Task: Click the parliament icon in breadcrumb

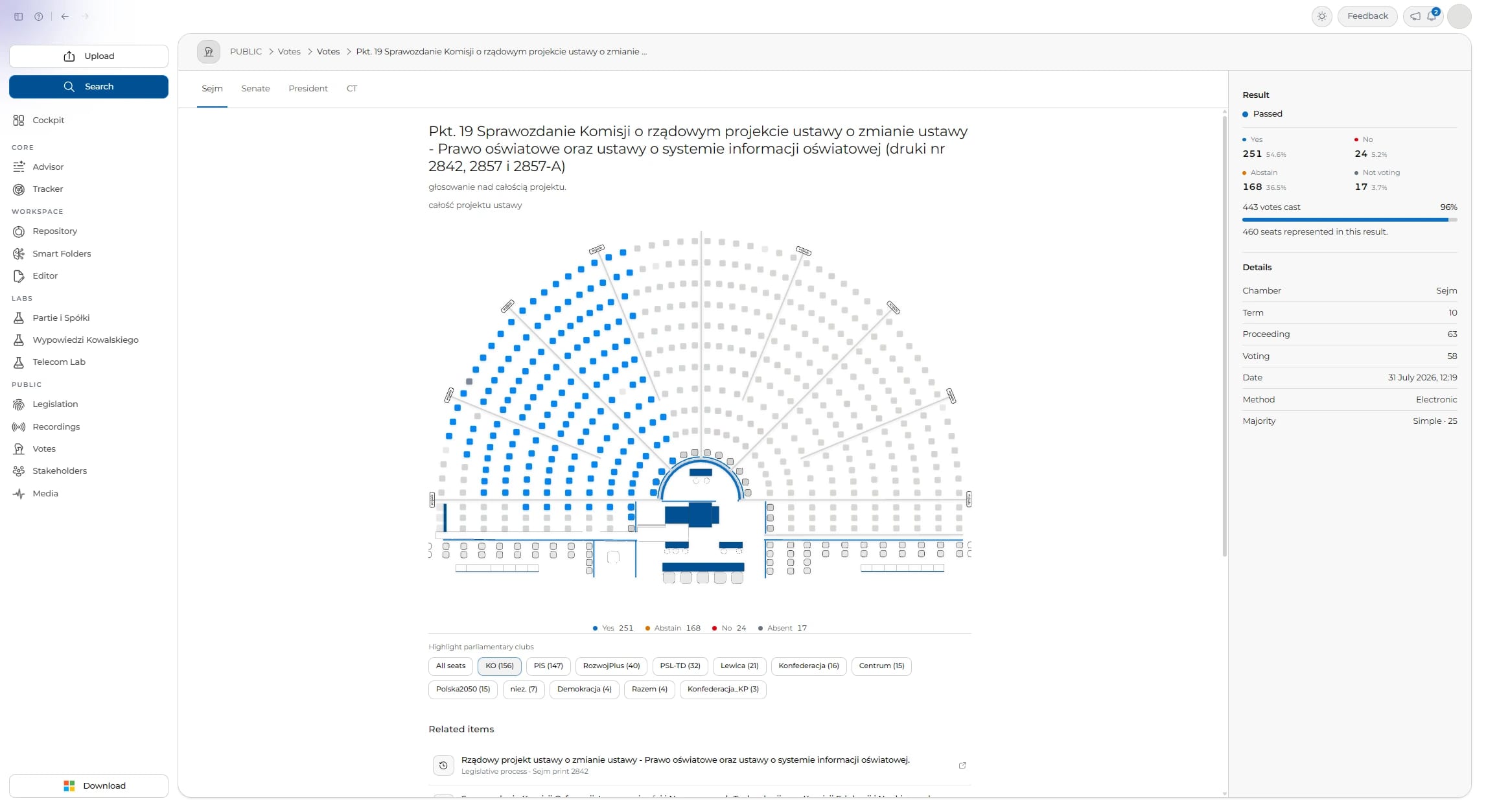Action: (x=209, y=52)
